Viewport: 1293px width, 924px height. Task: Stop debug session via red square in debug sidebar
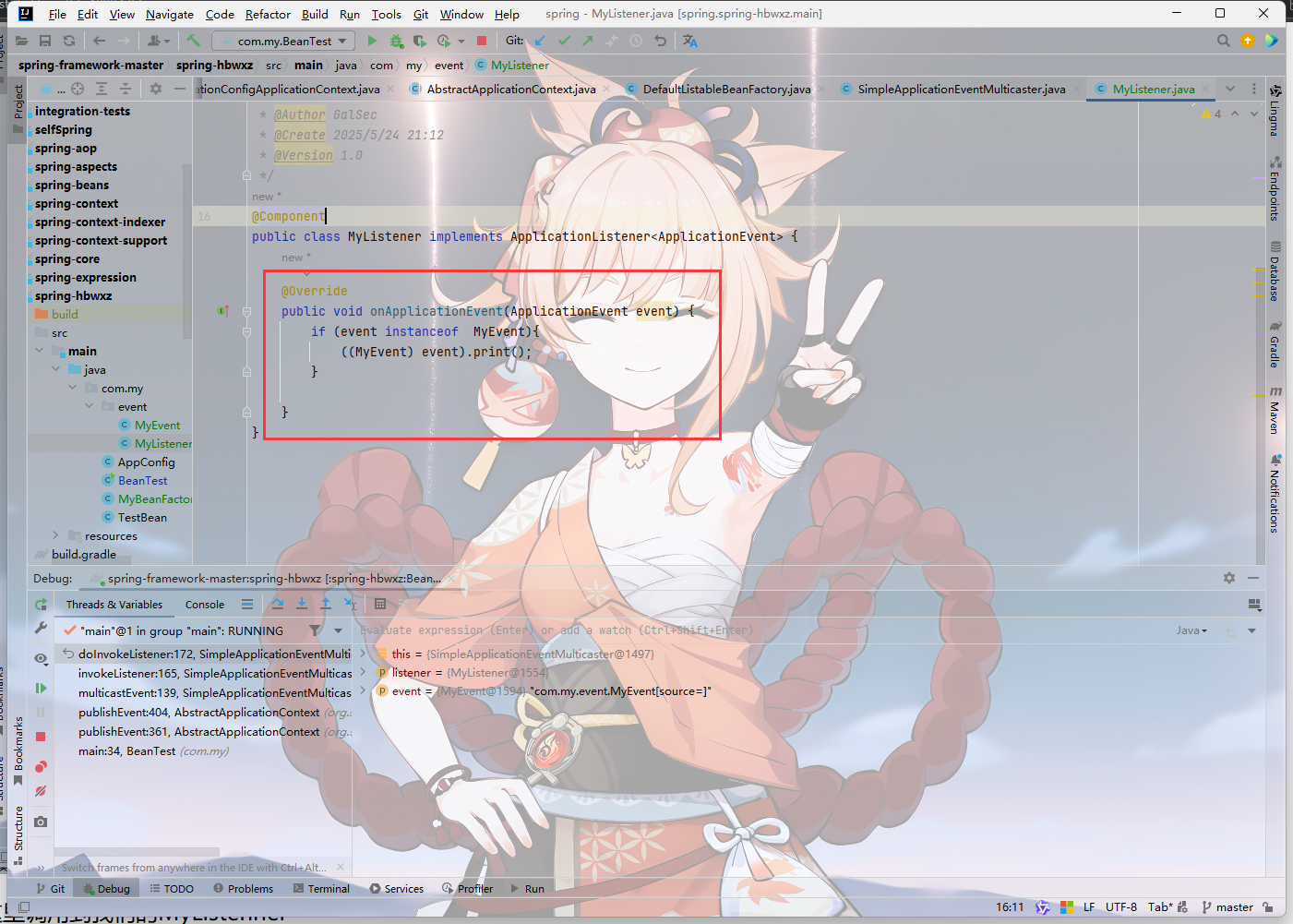(41, 737)
